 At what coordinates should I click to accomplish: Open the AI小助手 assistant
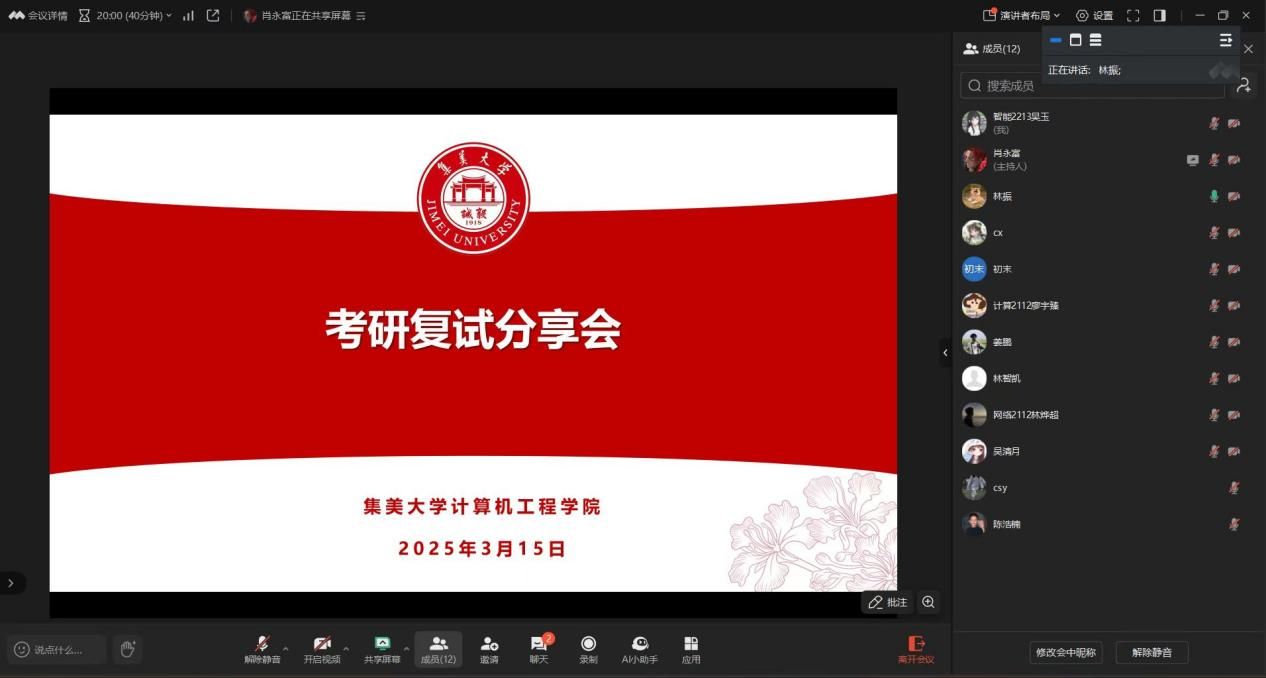click(640, 649)
